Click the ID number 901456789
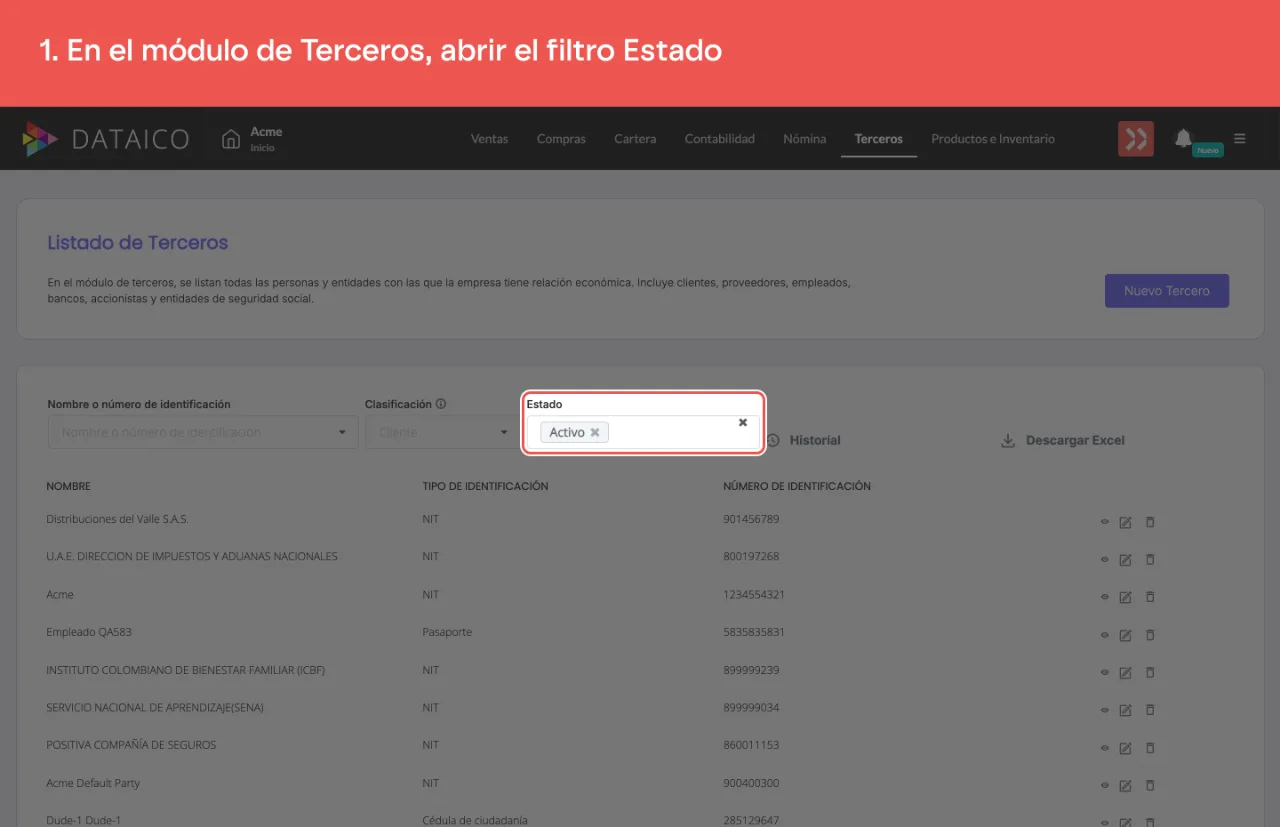The width and height of the screenshot is (1280, 827). tap(751, 519)
